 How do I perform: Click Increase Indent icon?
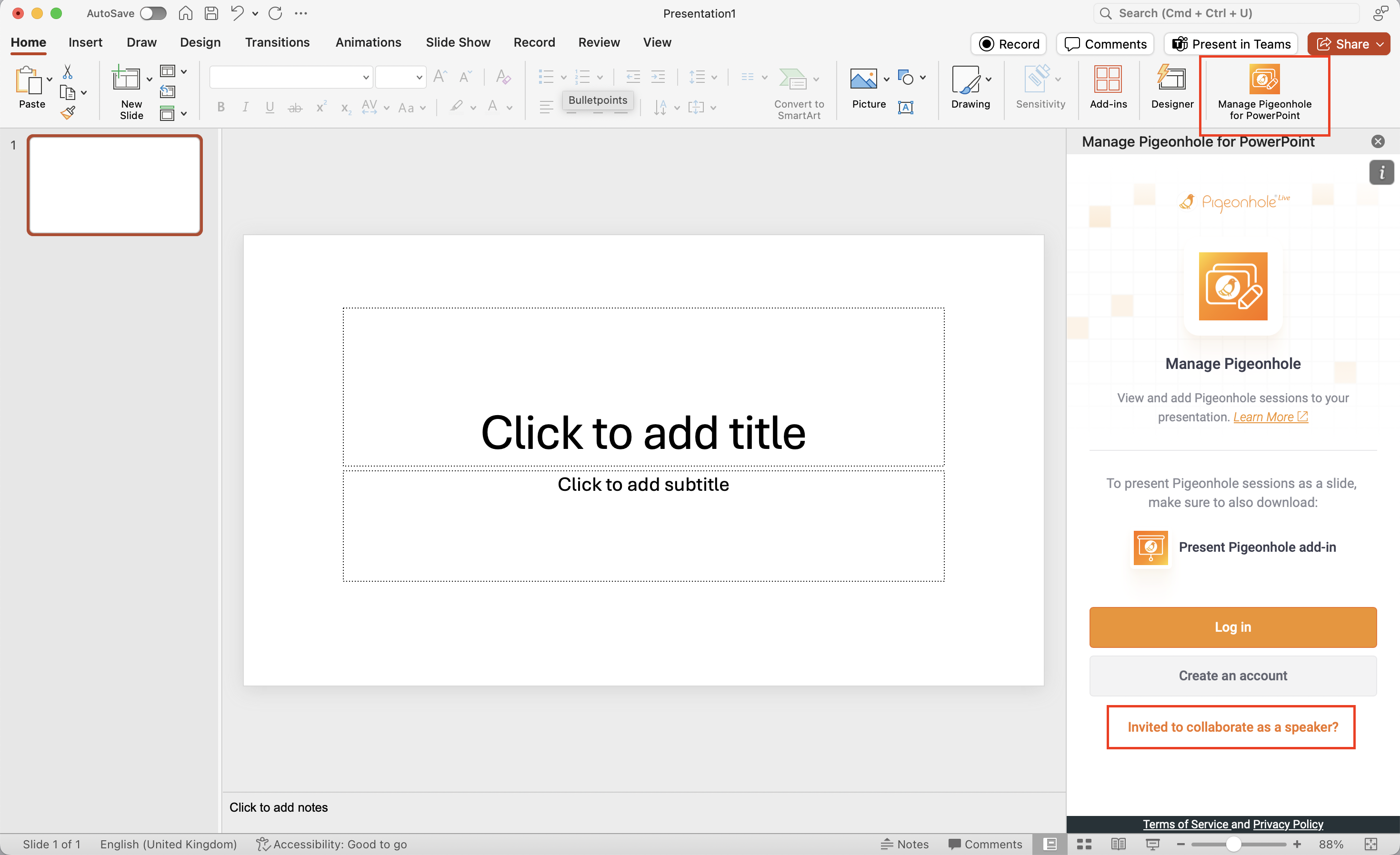[658, 76]
